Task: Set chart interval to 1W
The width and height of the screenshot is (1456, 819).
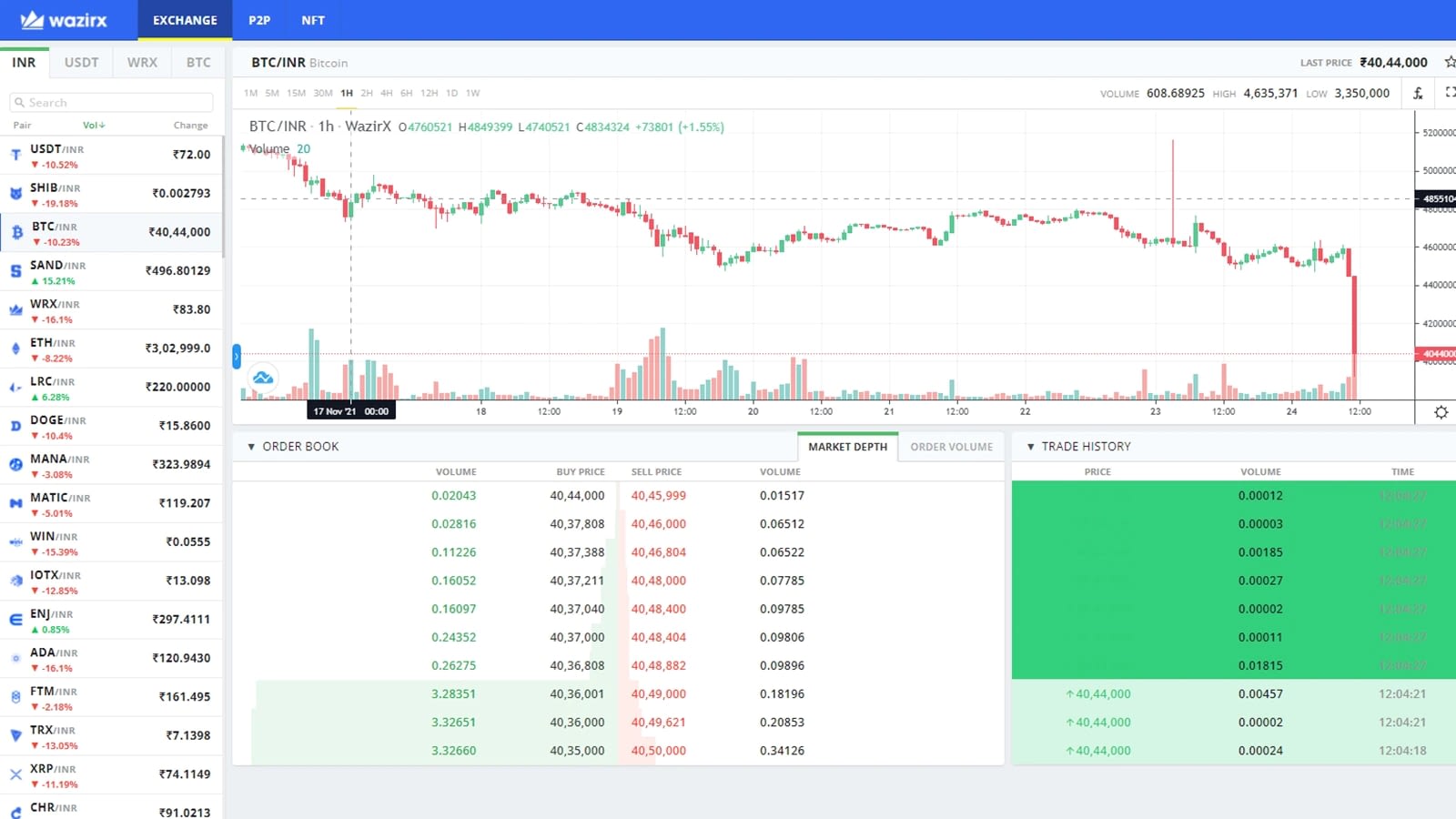Action: [x=473, y=93]
